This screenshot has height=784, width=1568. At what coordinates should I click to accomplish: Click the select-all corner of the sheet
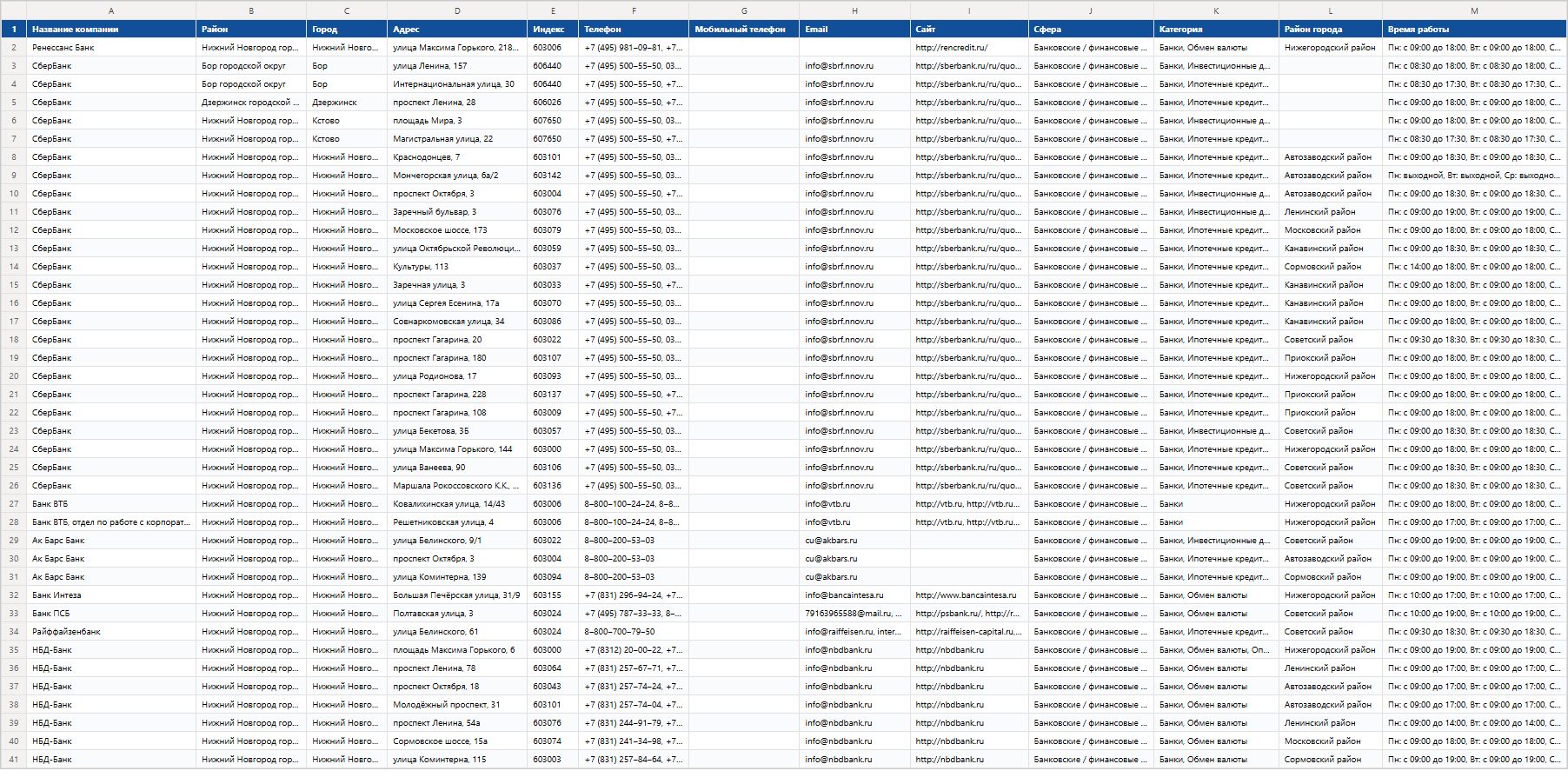14,10
